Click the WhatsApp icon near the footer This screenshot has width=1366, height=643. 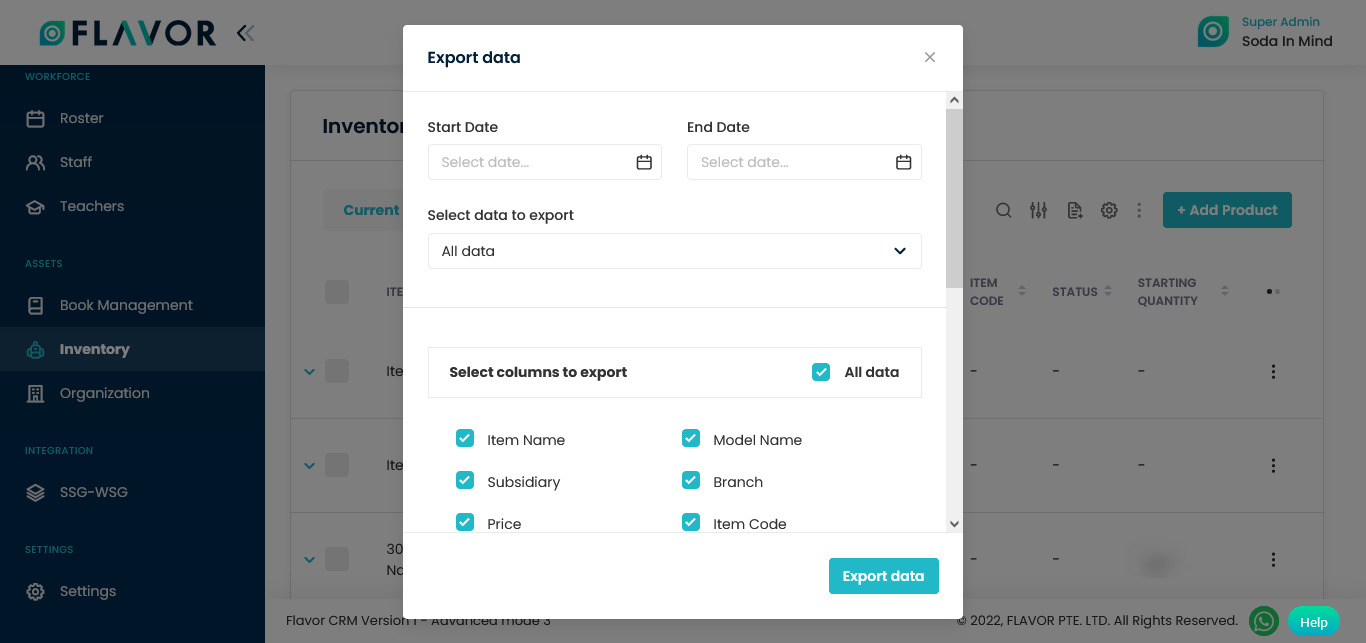pyautogui.click(x=1263, y=621)
